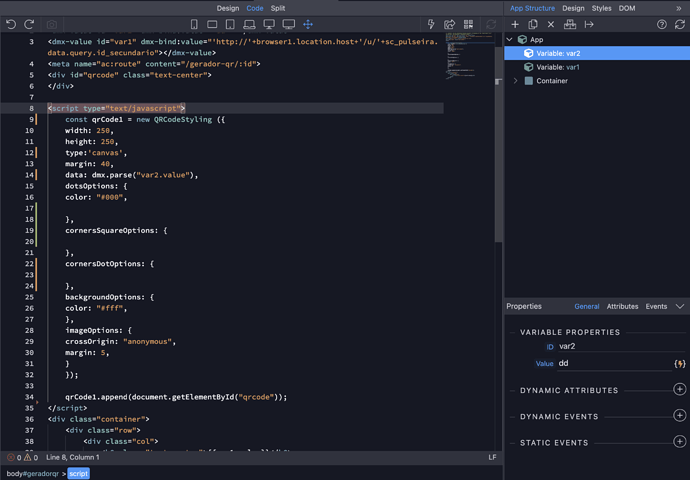Switch to Code view tab
This screenshot has width=690, height=480.
[x=255, y=8]
